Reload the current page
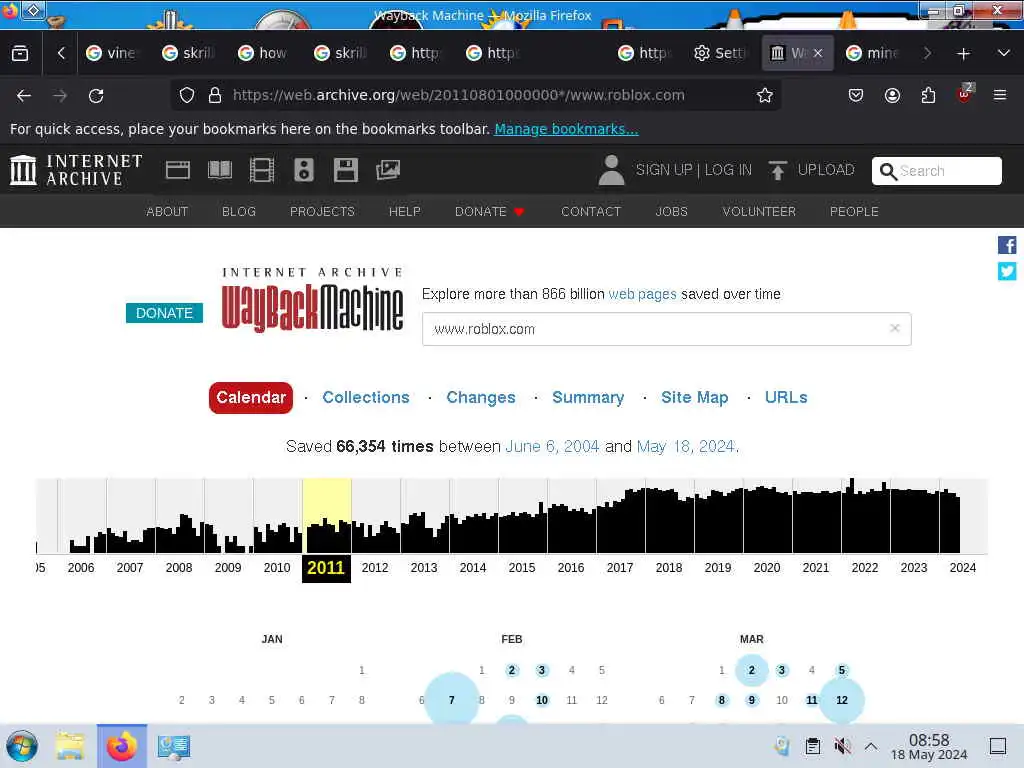 click(x=96, y=96)
